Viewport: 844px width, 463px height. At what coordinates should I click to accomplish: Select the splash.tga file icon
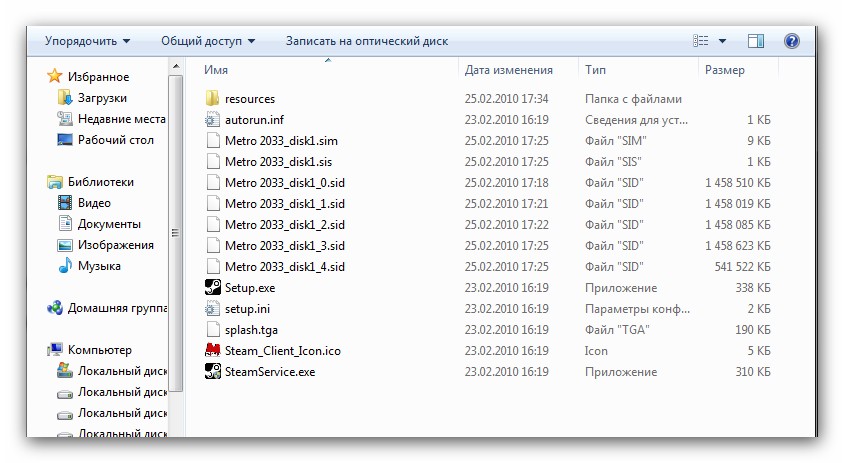[213, 329]
